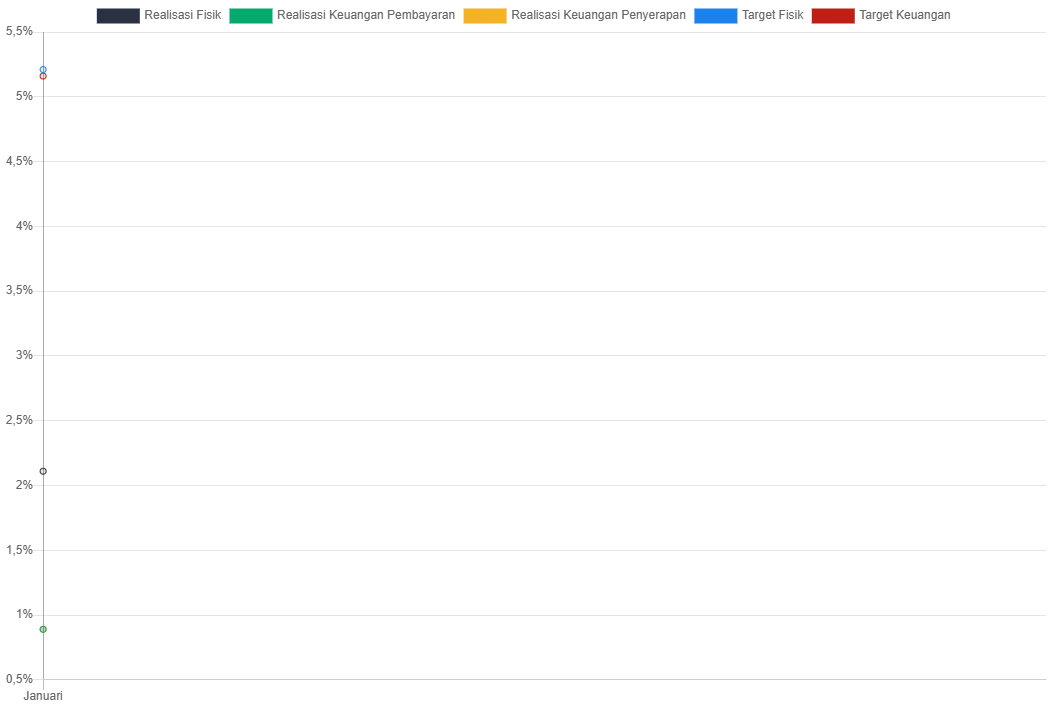Toggle the Realisasi Keuangan Penyerapan legend text
The height and width of the screenshot is (710, 1049).
598,16
